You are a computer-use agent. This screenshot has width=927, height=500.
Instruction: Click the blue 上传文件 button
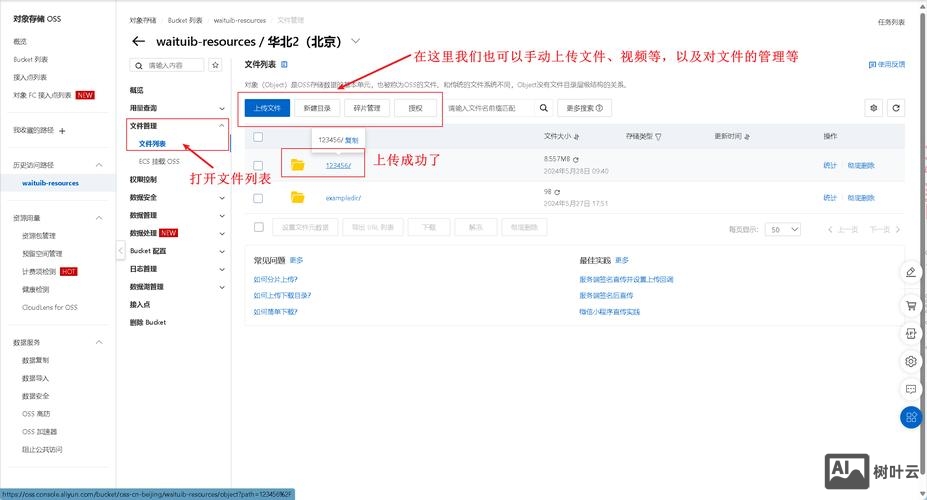click(267, 108)
